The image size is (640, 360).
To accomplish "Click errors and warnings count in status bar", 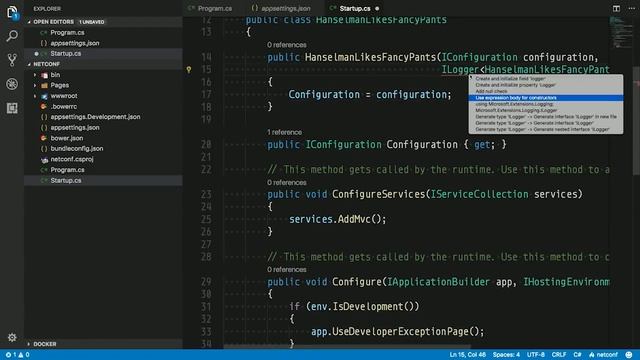I will (17, 355).
